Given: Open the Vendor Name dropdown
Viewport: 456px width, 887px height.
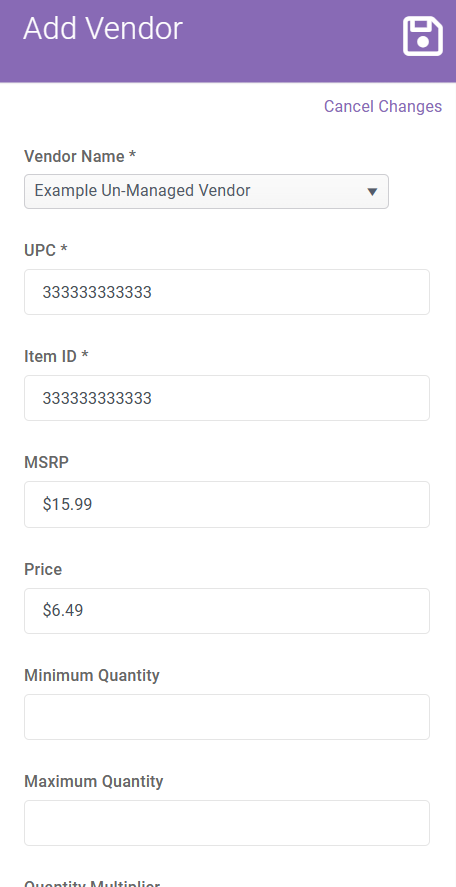Looking at the screenshot, I should coord(207,191).
